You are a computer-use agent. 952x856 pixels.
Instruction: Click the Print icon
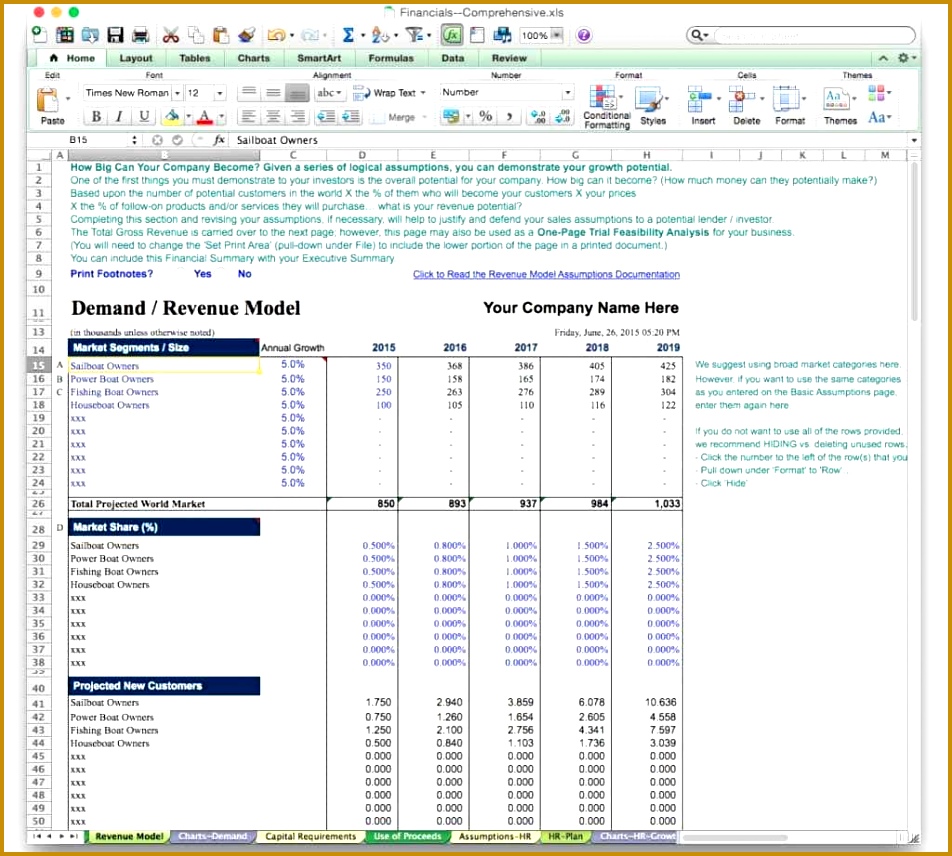(x=140, y=35)
